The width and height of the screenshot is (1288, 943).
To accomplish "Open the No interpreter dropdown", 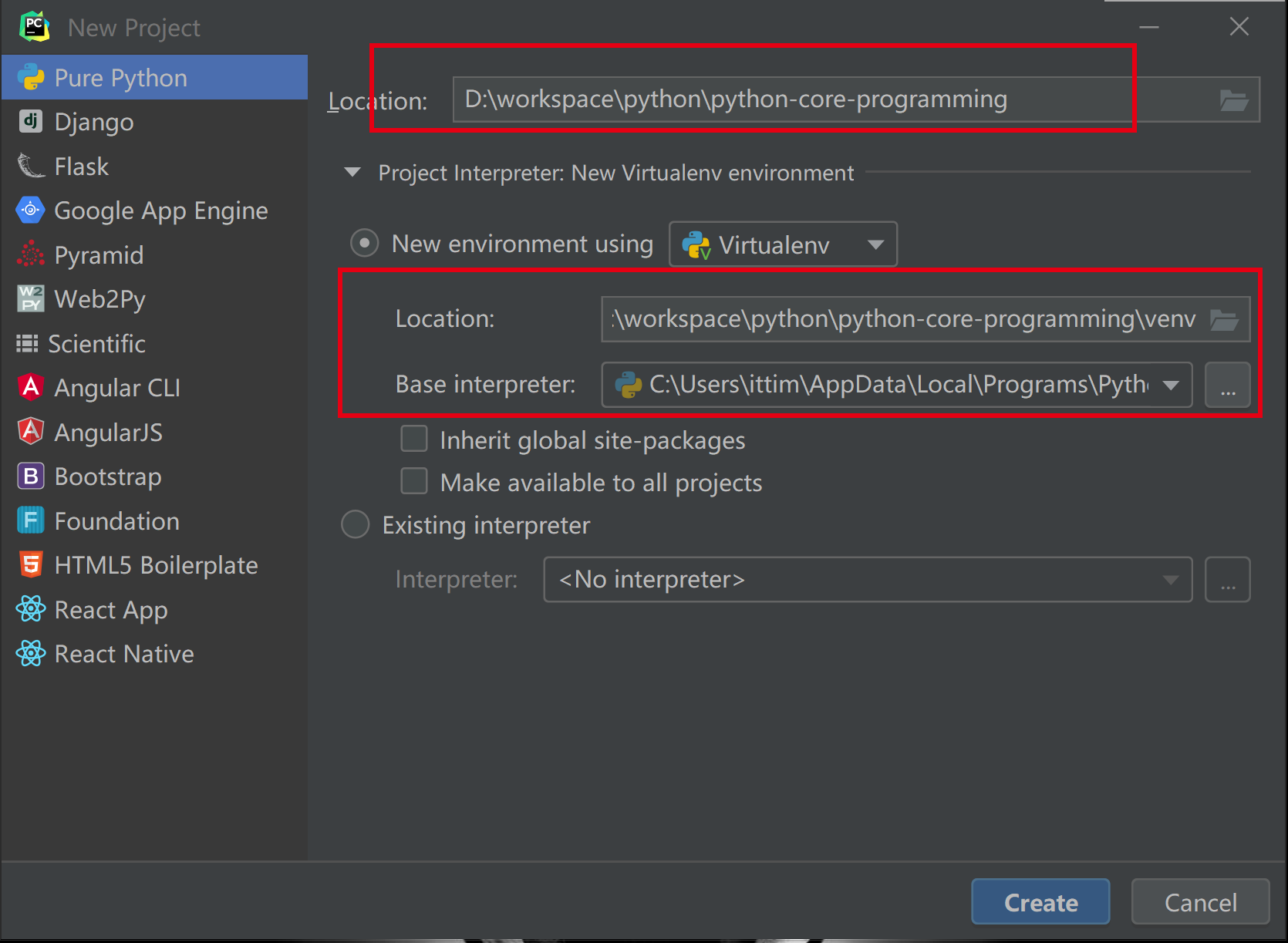I will click(868, 580).
